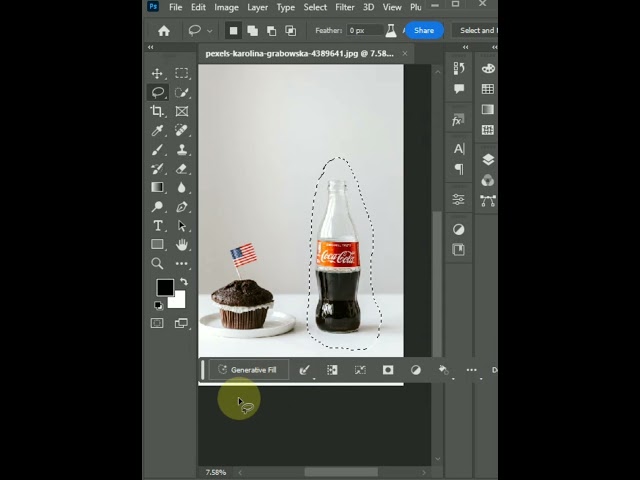Select the Zoom magnifier tool

coord(157,263)
